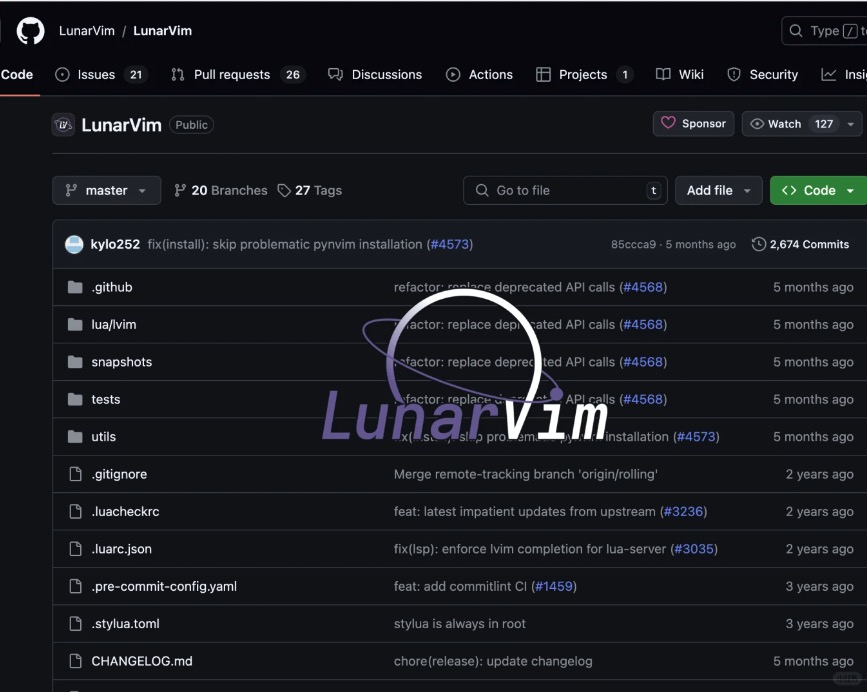Click kylo252's avatar next to the commit message
The height and width of the screenshot is (692, 867).
click(x=74, y=244)
